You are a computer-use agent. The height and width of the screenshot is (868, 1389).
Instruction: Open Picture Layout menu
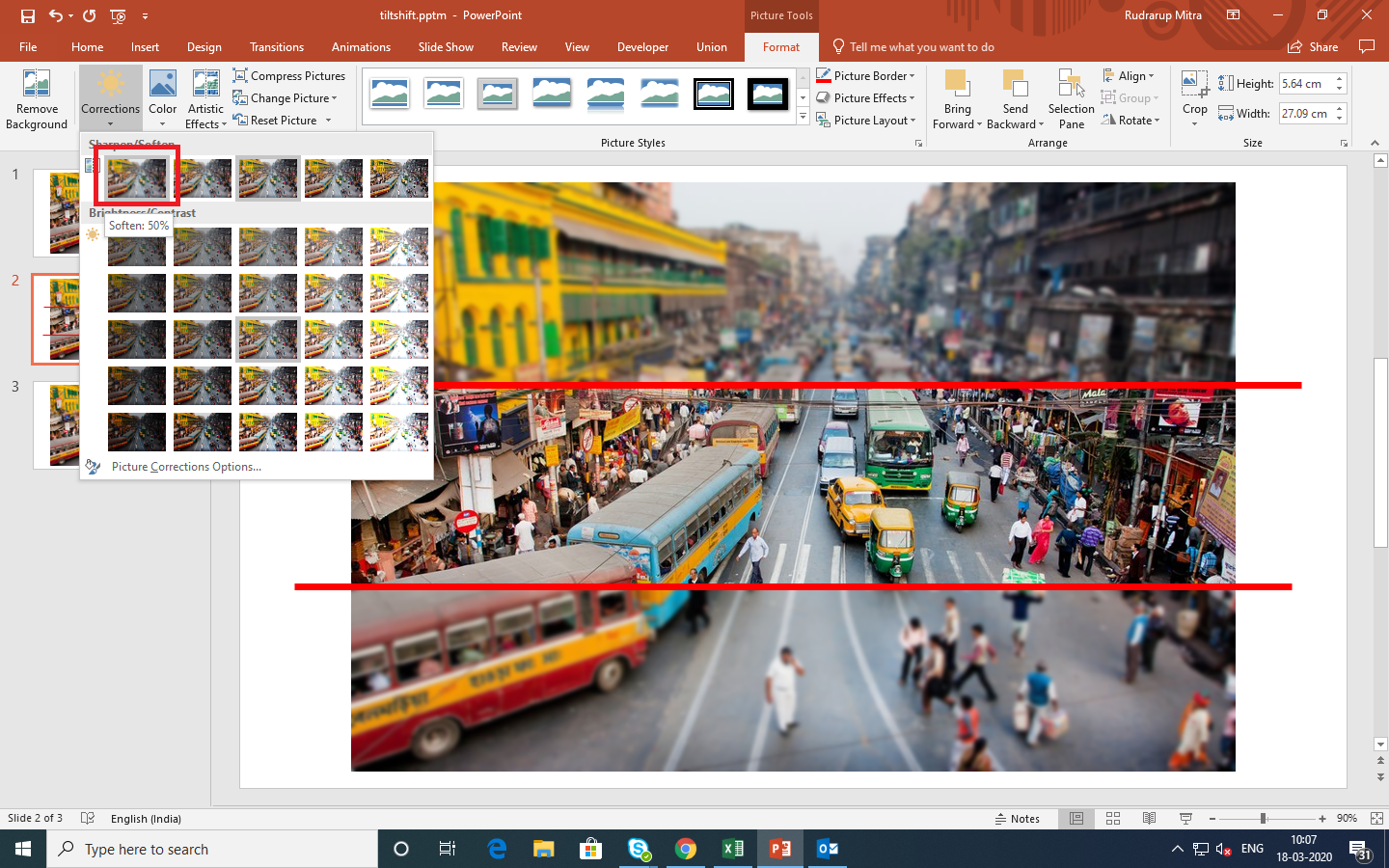click(865, 121)
